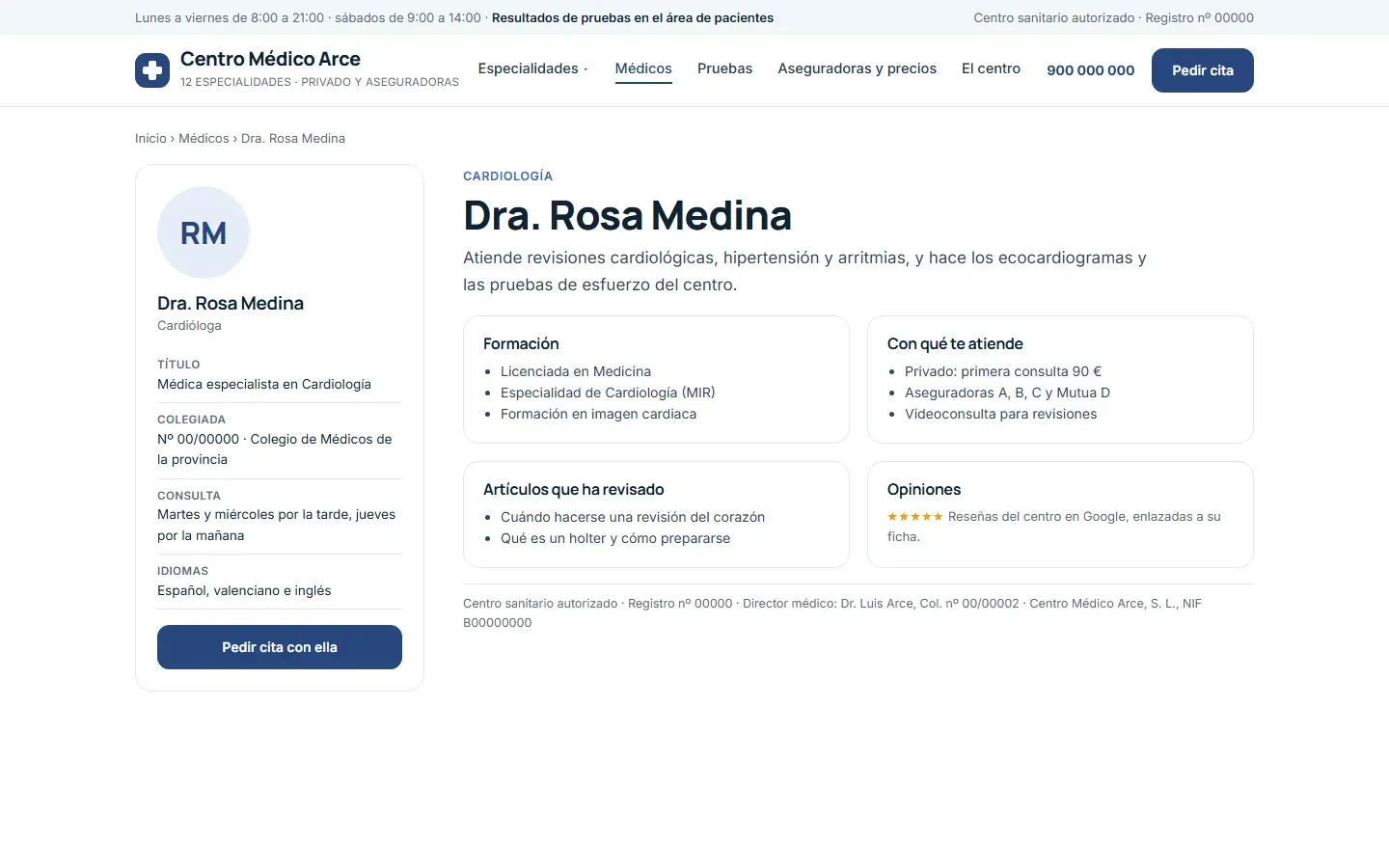1389x868 pixels.
Task: Click the Centro Médico Arce site title
Action: click(270, 59)
